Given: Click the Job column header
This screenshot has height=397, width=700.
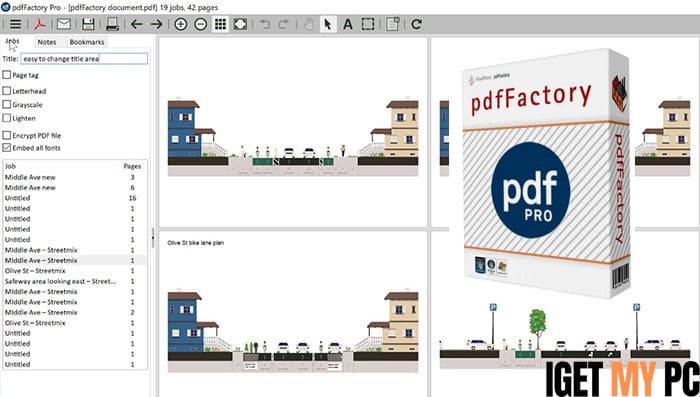Looking at the screenshot, I should pyautogui.click(x=10, y=166).
